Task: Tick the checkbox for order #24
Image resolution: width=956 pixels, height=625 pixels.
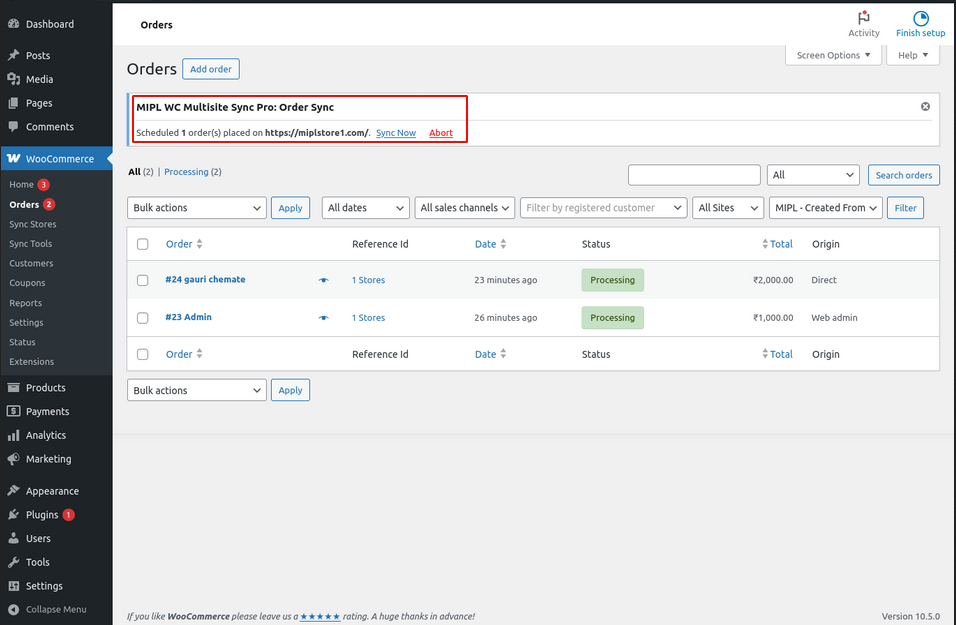Action: 143,281
